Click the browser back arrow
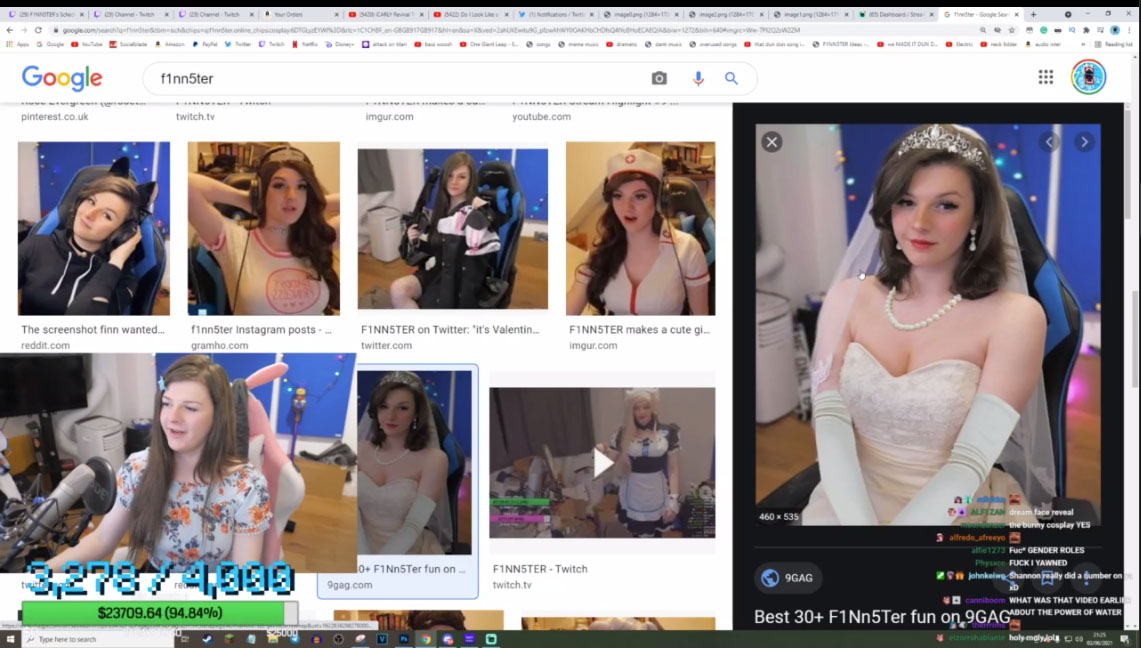Screen dimensions: 1141x648 tap(9, 30)
